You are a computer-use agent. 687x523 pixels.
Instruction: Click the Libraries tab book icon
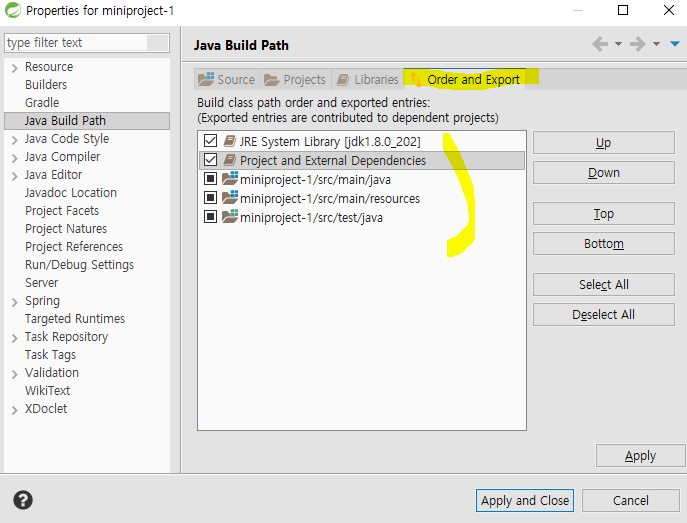pyautogui.click(x=343, y=80)
